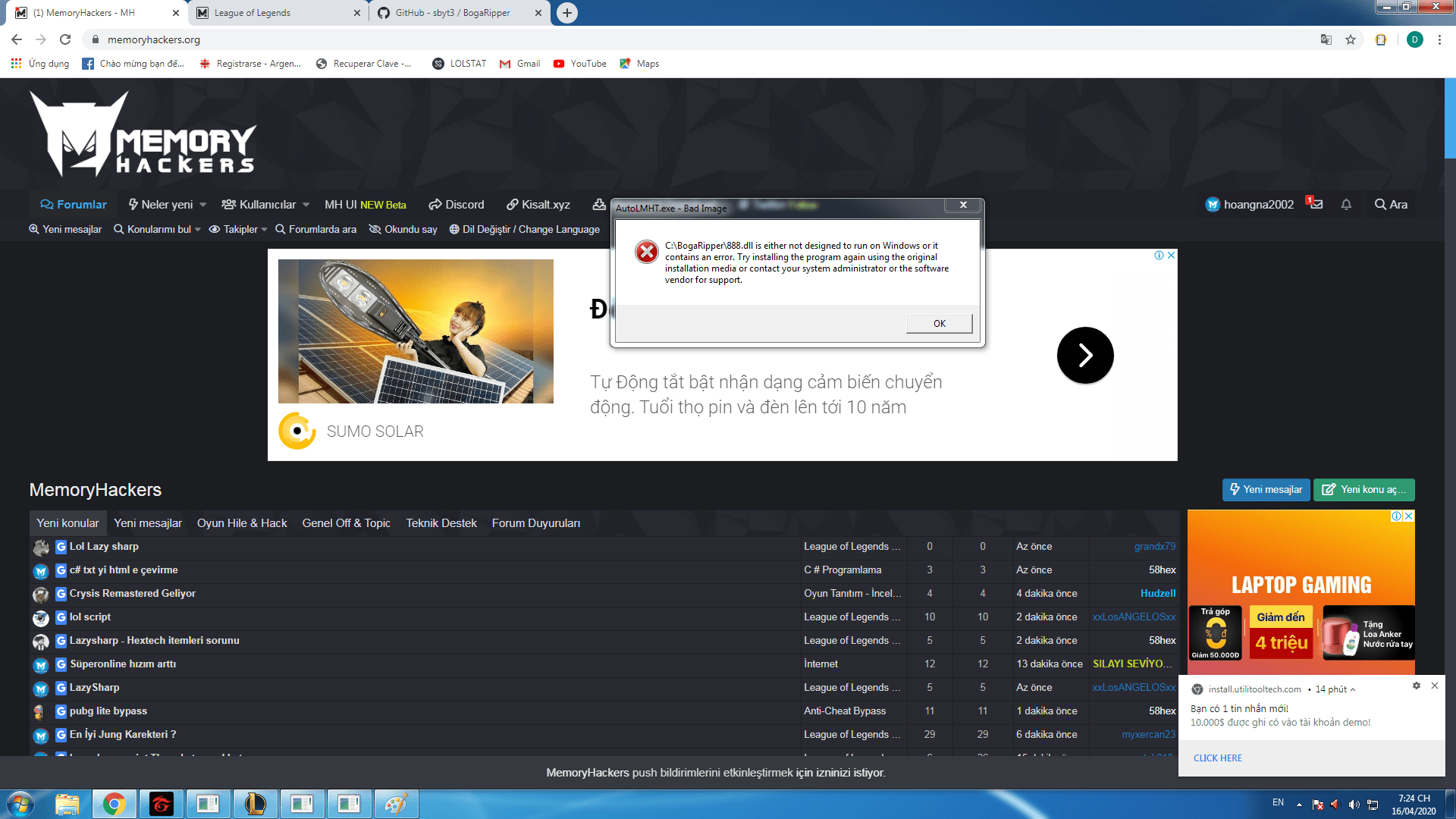Expand the Kullanıcılar dropdown arrow

[306, 205]
